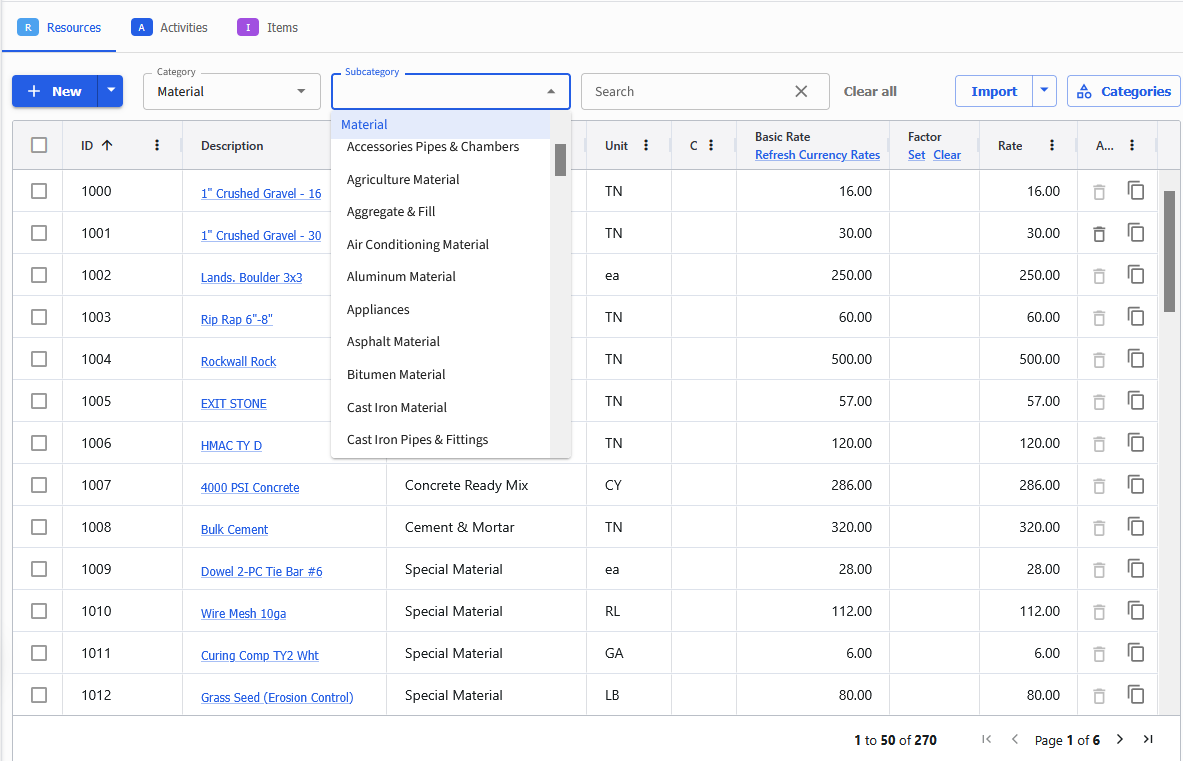
Task: Open C column menu dots
Action: (x=711, y=145)
